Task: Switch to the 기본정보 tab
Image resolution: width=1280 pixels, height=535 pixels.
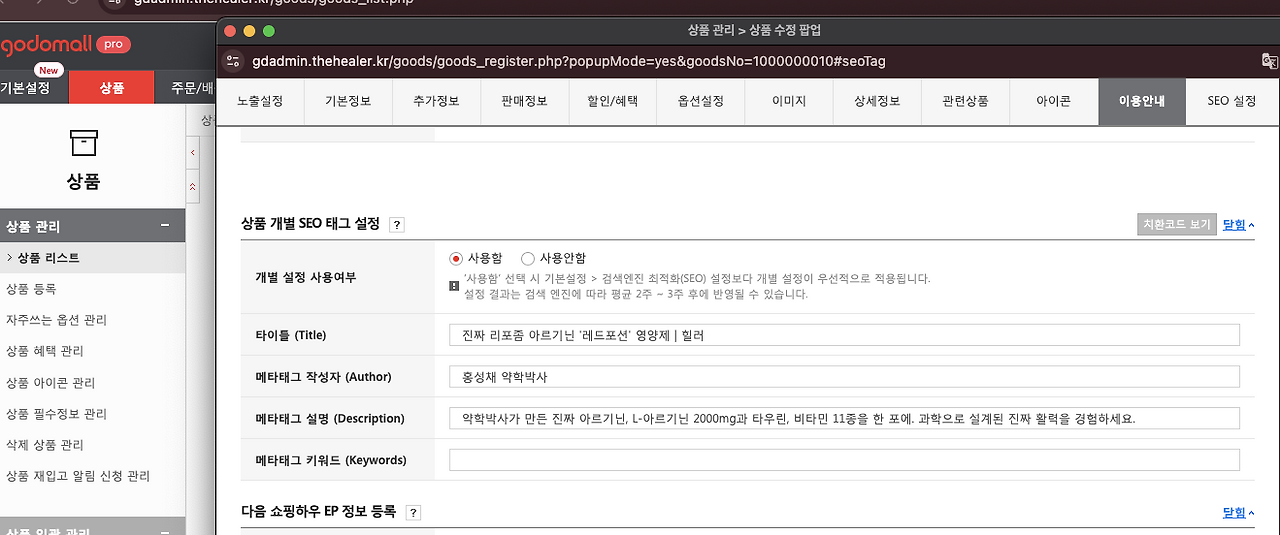Action: click(348, 101)
